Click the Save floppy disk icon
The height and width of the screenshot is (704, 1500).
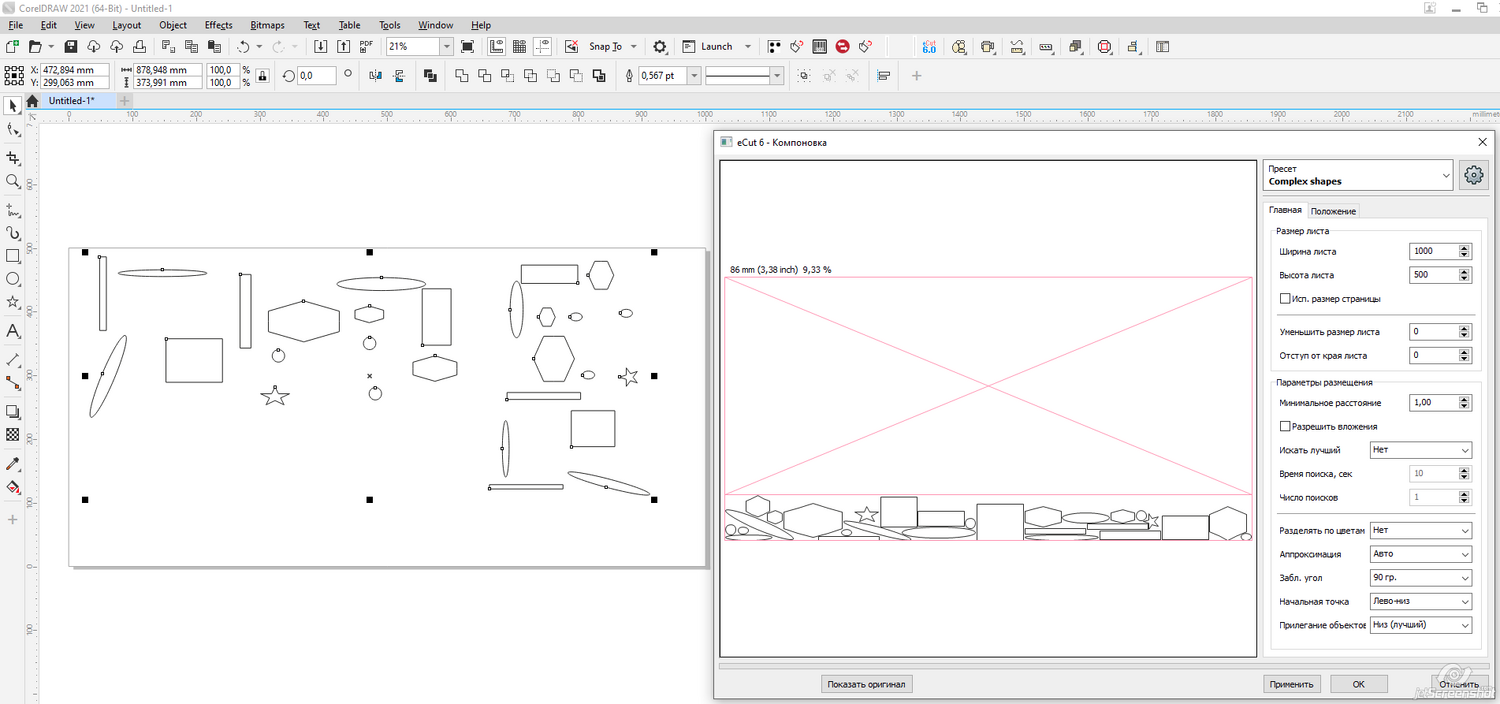71,46
